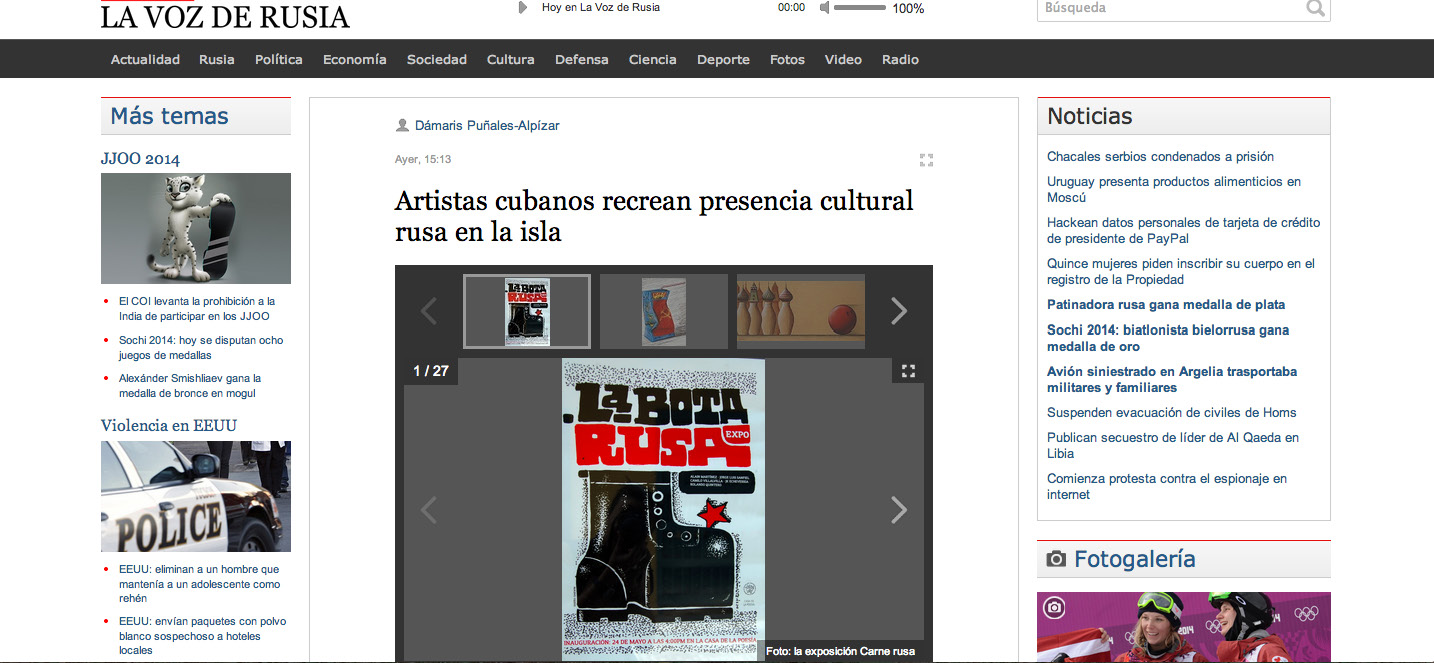Adjust the radio volume slider
This screenshot has width=1434, height=663.
[x=860, y=8]
